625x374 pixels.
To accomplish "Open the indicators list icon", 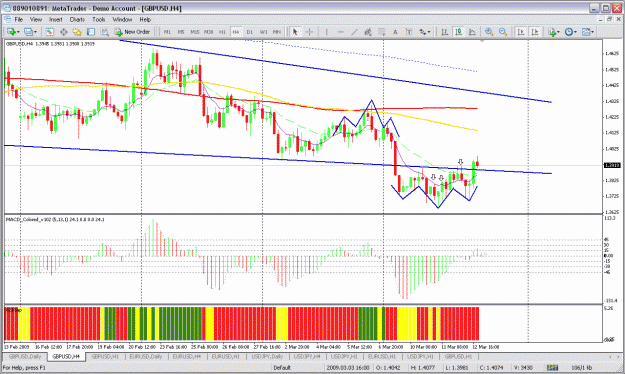I will (552, 32).
